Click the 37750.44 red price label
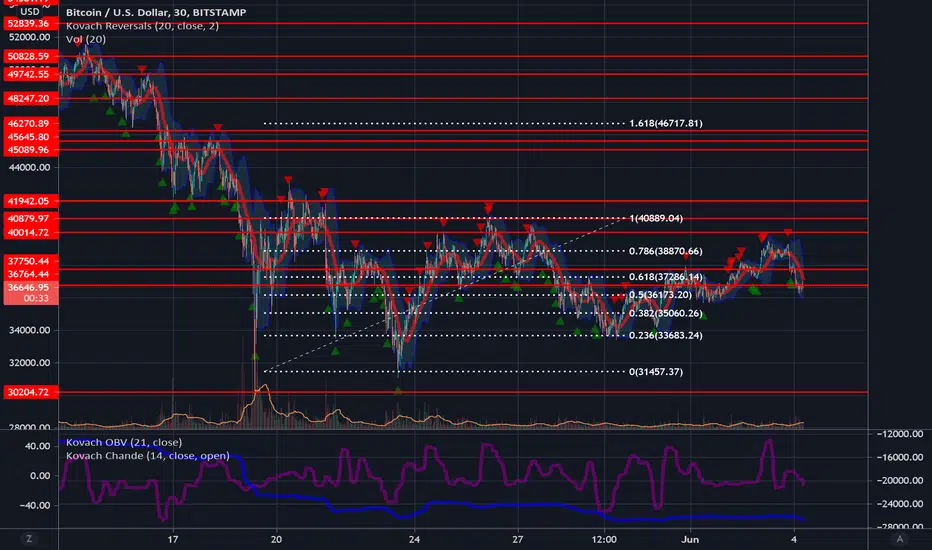This screenshot has height=550, width=932. [31, 261]
